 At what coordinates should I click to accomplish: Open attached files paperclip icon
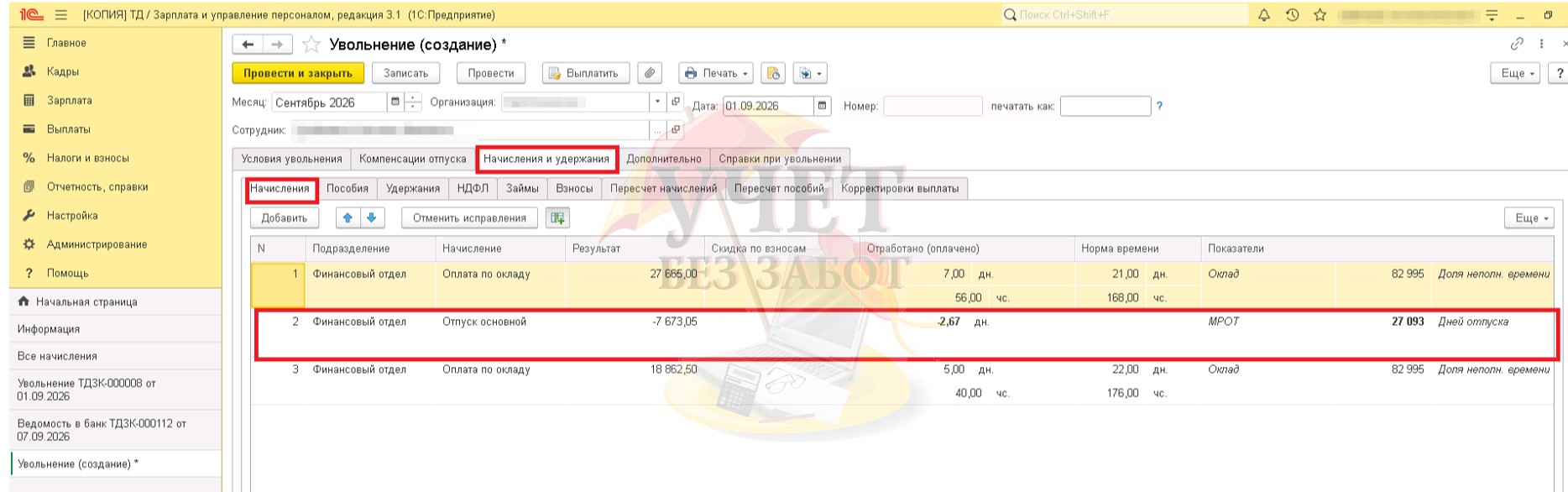(650, 73)
